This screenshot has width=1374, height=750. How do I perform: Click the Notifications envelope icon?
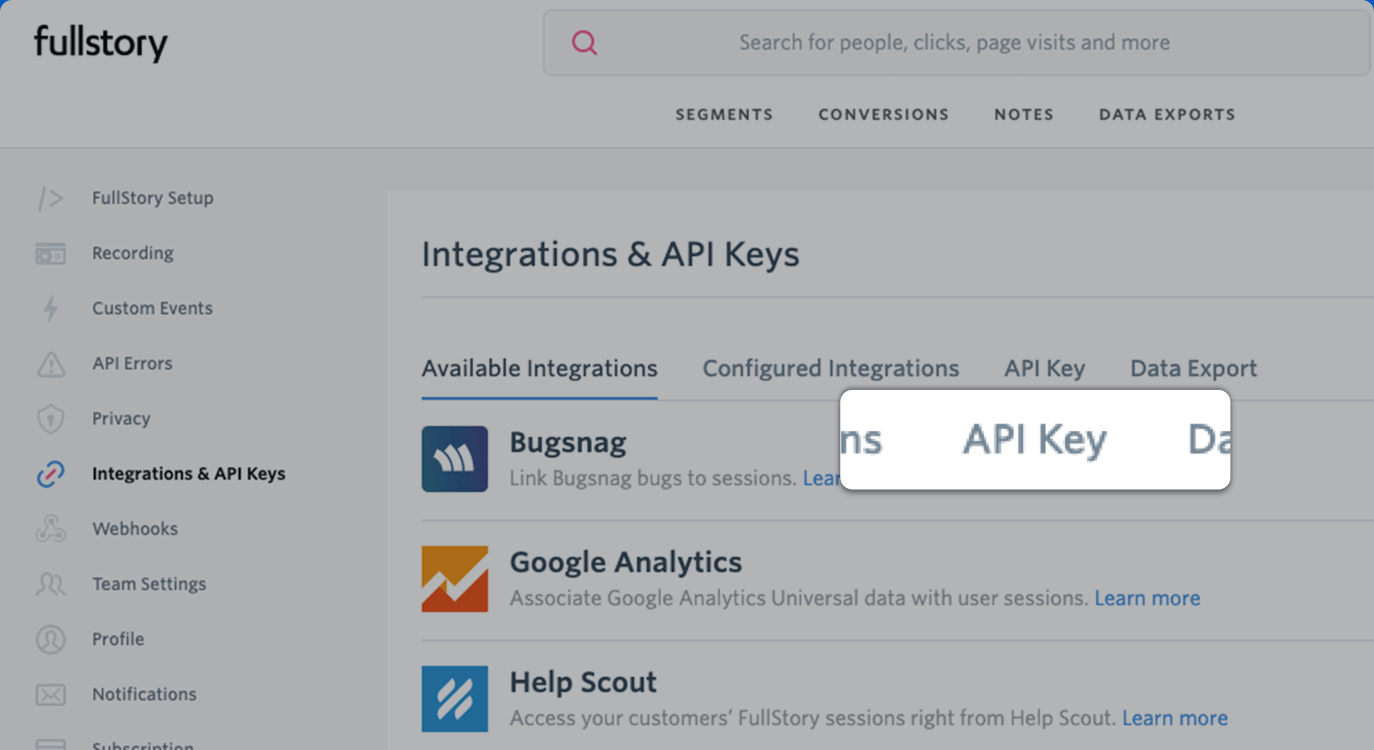pyautogui.click(x=50, y=694)
